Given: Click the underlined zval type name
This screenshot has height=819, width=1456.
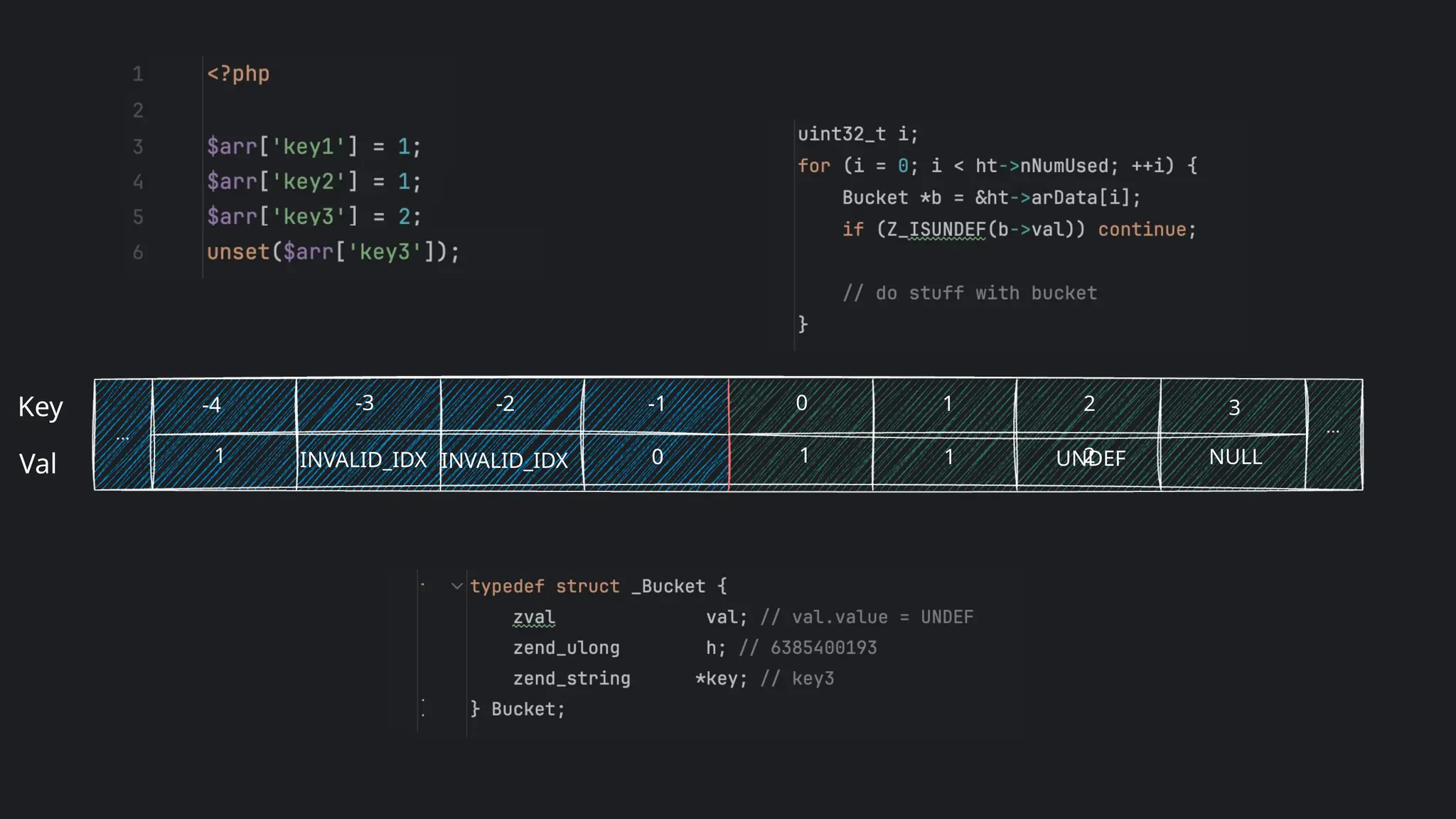Looking at the screenshot, I should (x=534, y=617).
